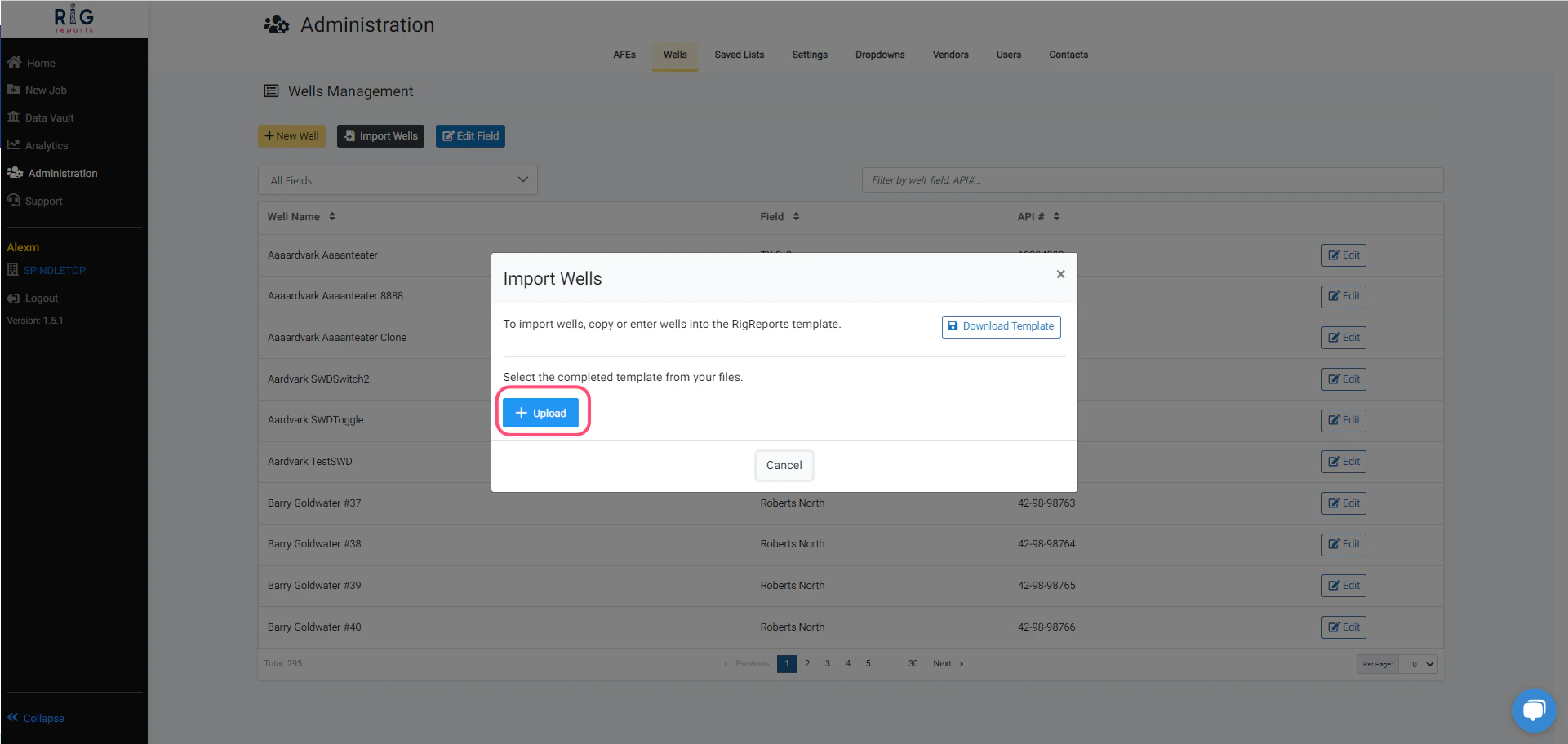Switch to the Dropdowns tab
This screenshot has width=1568, height=744.
880,55
